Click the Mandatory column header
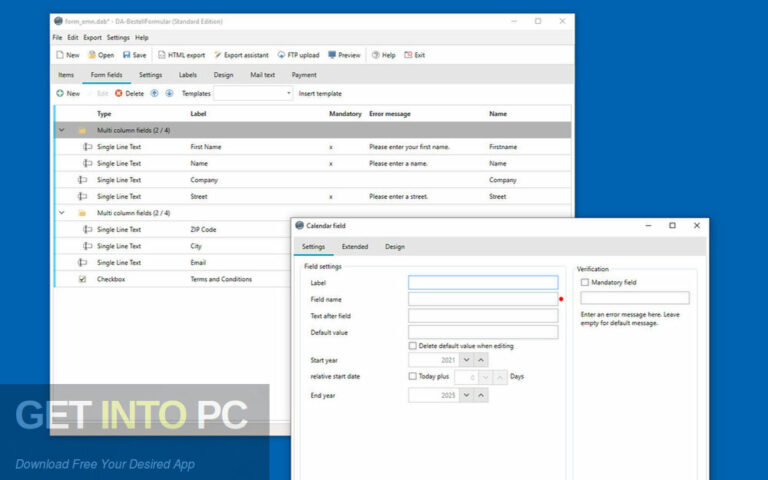This screenshot has height=480, width=768. coord(345,114)
